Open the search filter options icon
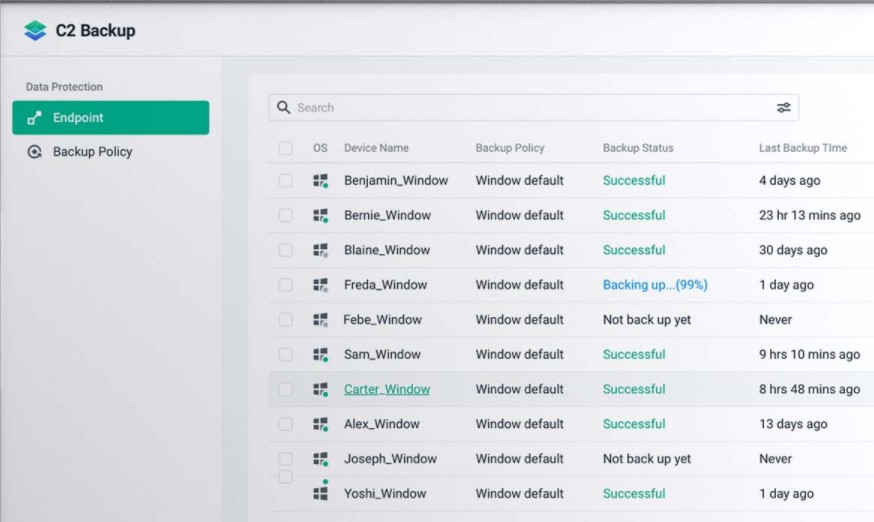The image size is (874, 522). coord(783,108)
